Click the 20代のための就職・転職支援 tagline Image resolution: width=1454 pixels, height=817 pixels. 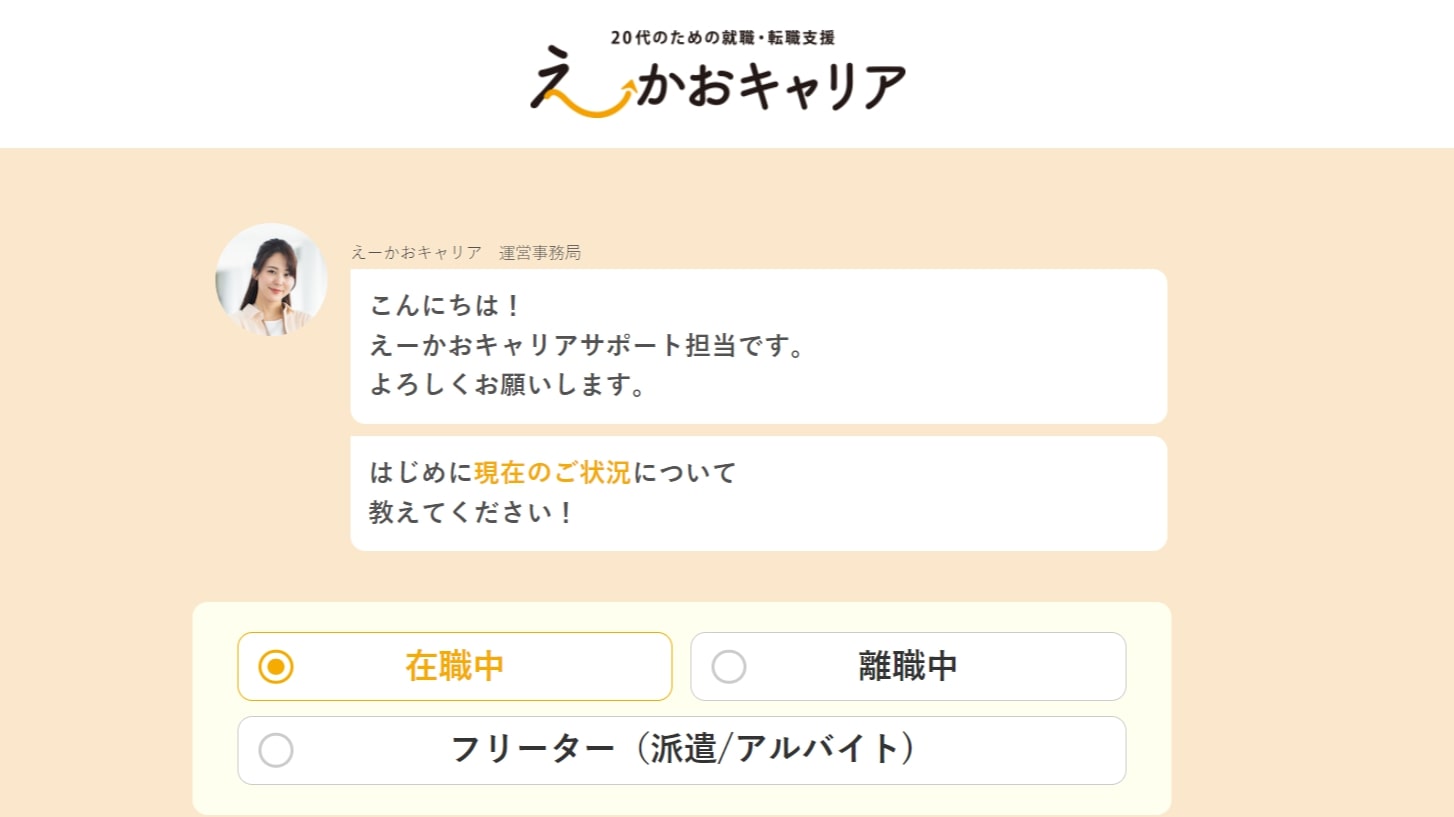coord(722,38)
